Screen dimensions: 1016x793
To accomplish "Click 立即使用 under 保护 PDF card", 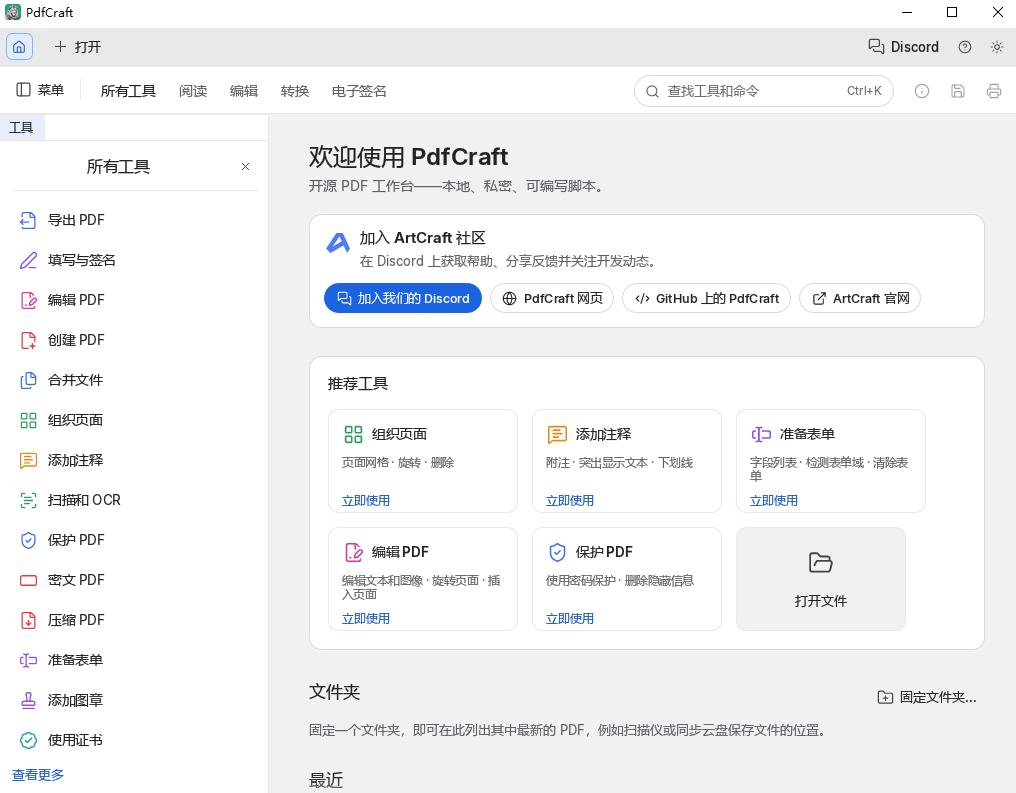I will [x=570, y=618].
